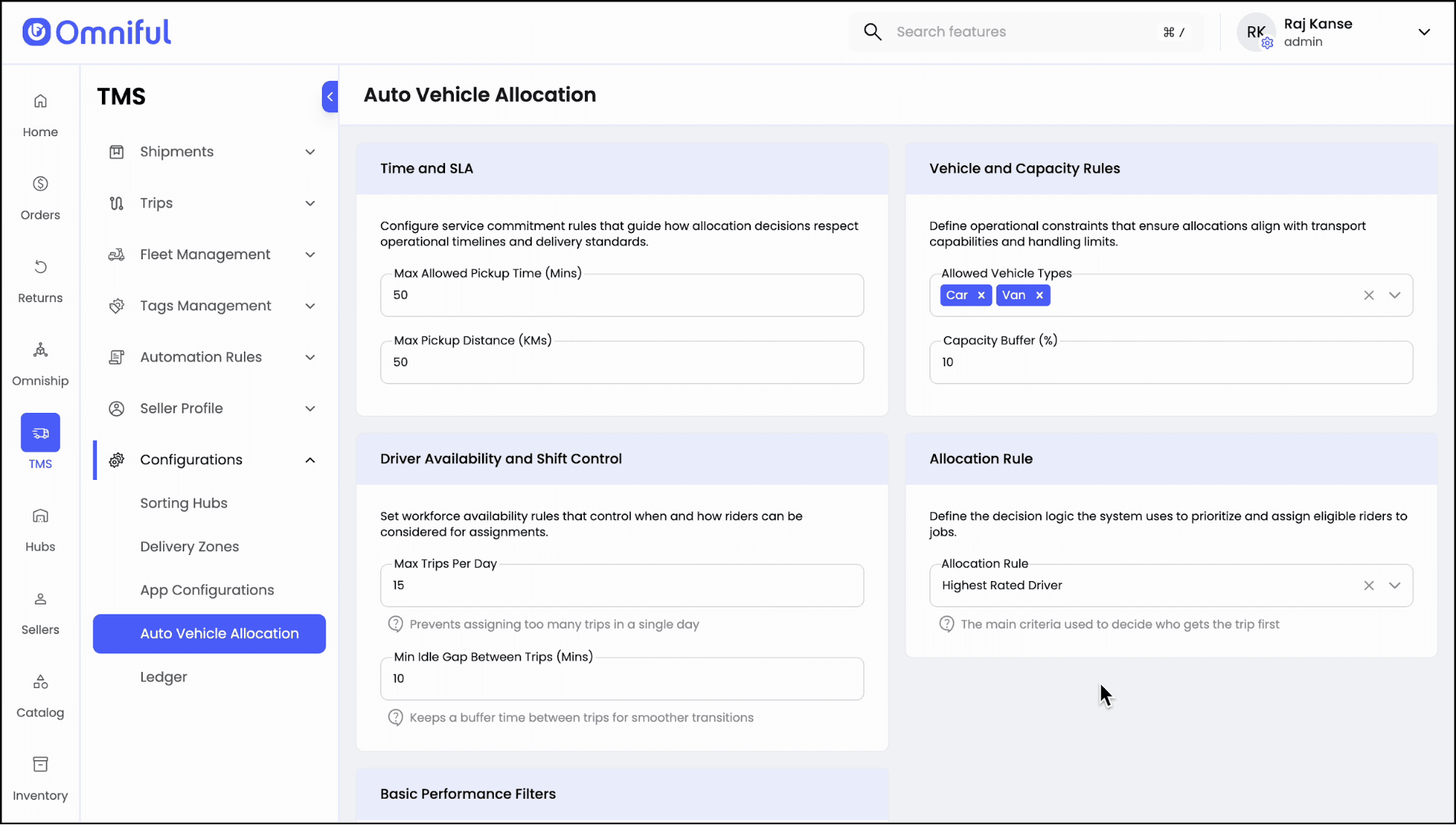Viewport: 1456px width, 825px height.
Task: Open the Catalog shapes icon
Action: tap(40, 682)
